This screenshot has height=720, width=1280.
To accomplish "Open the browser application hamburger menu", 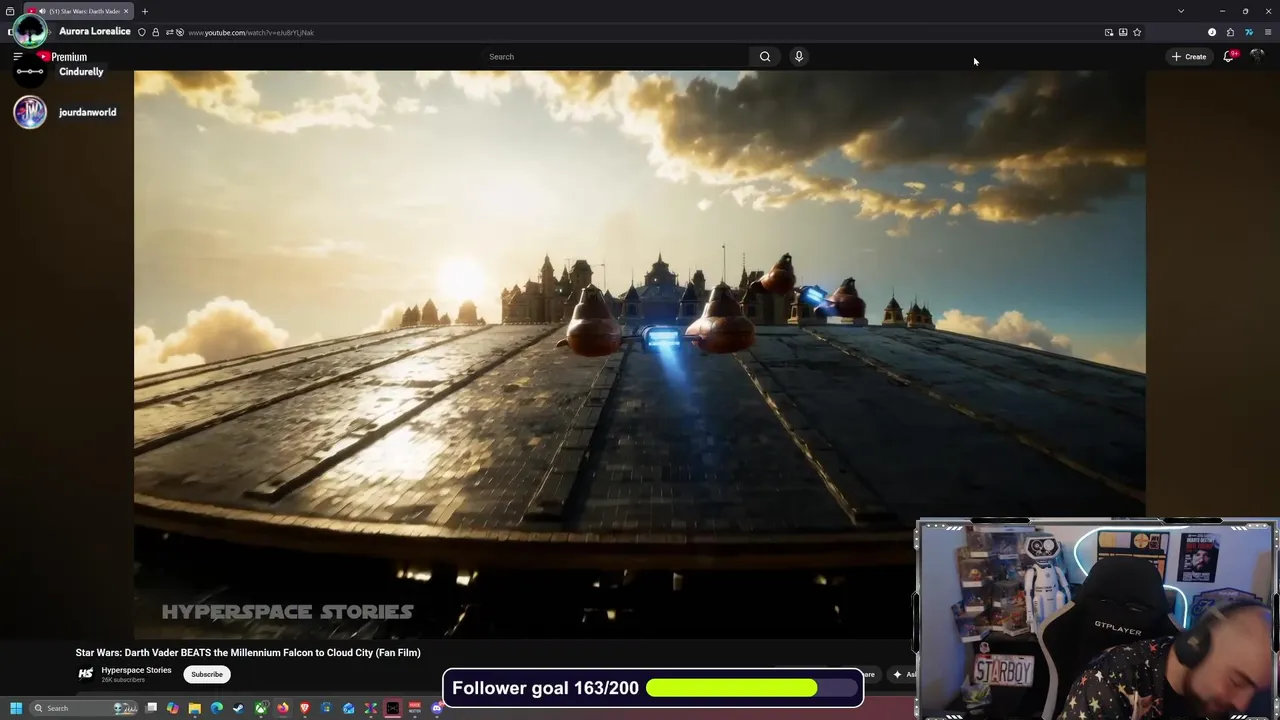I will click(1268, 32).
